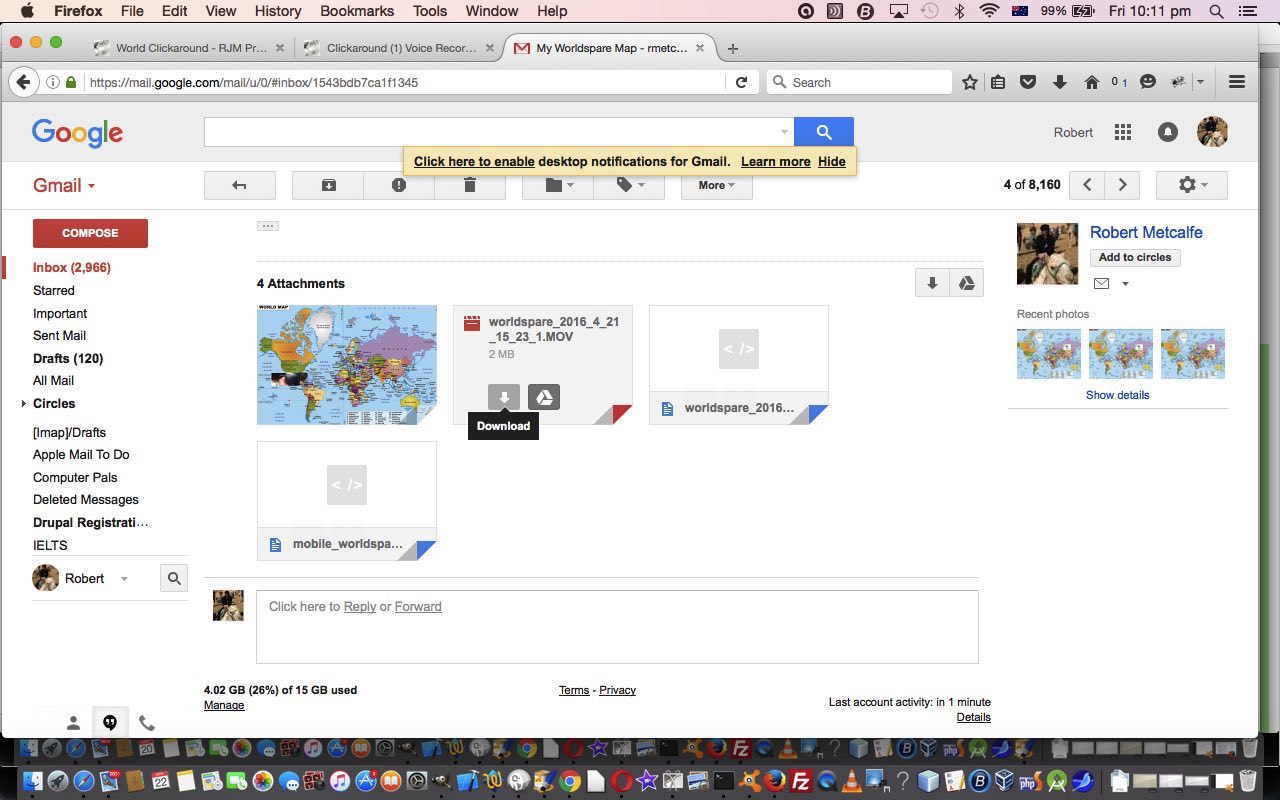Report spam using the exclamation icon
The height and width of the screenshot is (800, 1280).
[x=399, y=185]
